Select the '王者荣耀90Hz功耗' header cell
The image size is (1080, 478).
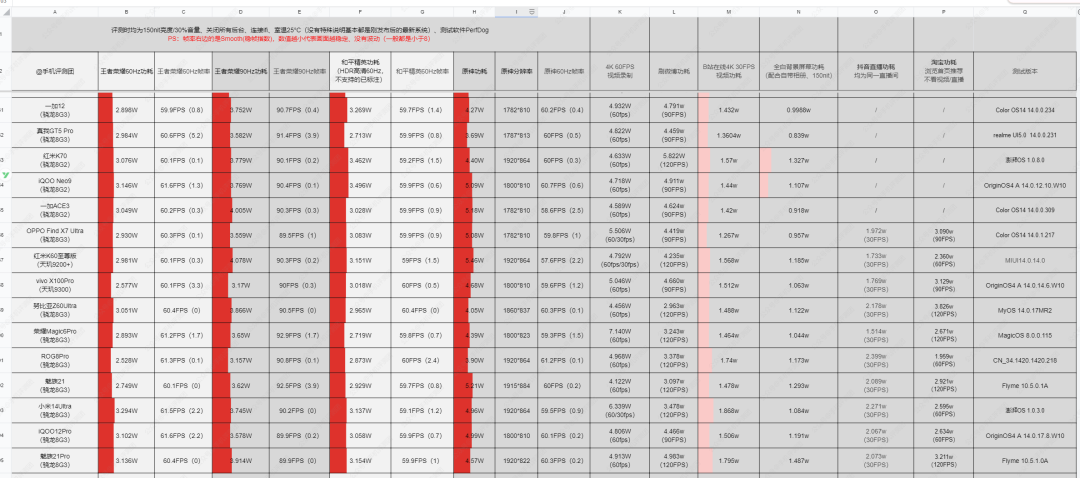click(240, 71)
